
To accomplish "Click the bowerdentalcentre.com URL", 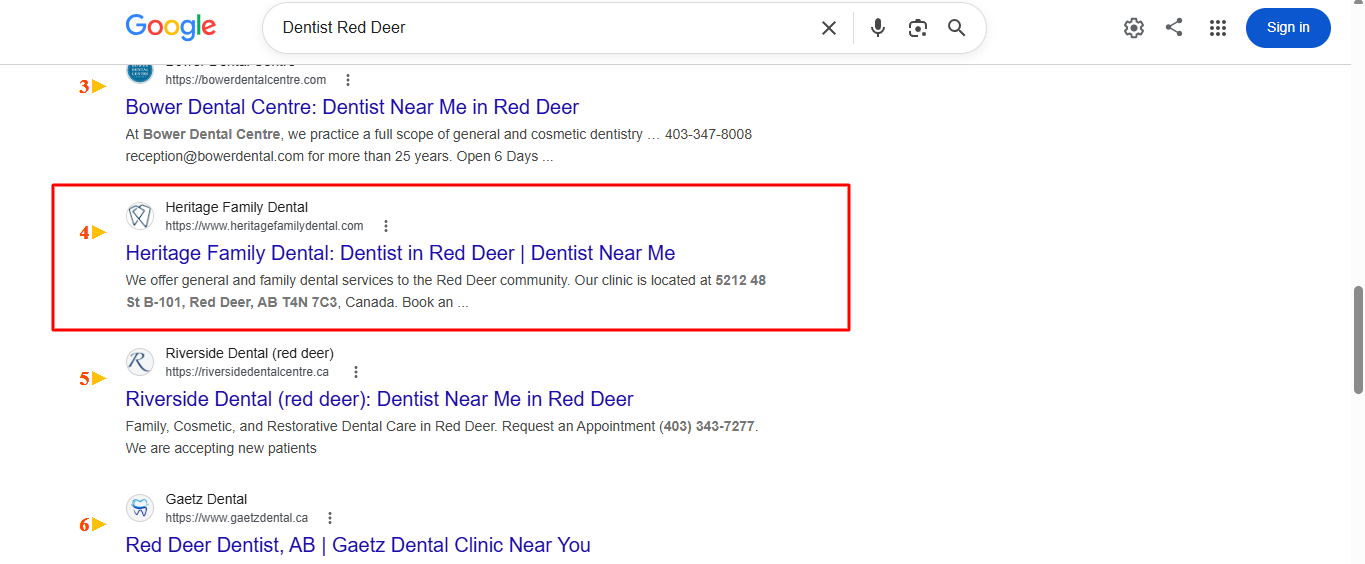I will (x=246, y=80).
